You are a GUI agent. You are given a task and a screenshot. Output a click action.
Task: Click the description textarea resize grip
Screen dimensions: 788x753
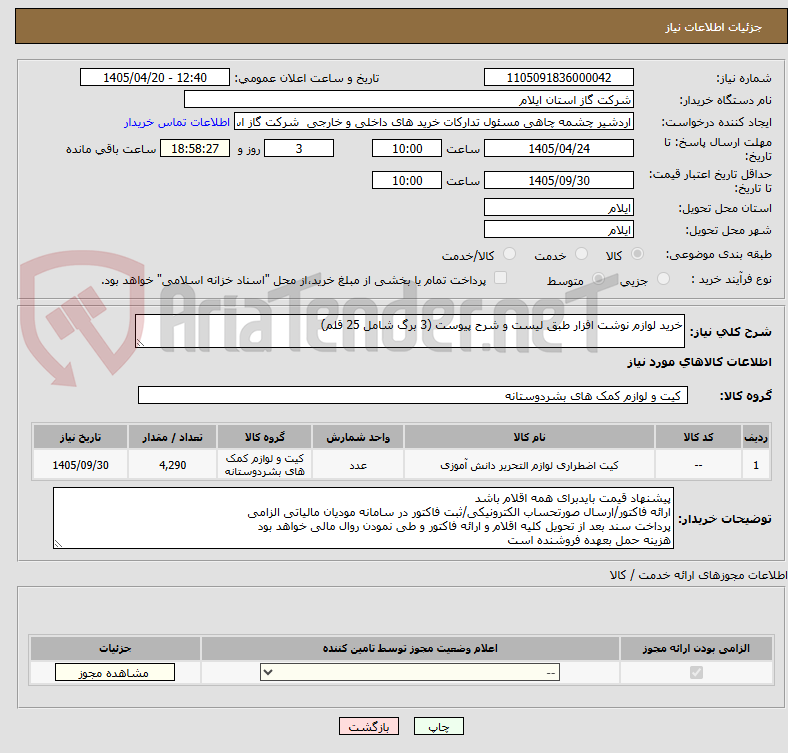point(140,342)
